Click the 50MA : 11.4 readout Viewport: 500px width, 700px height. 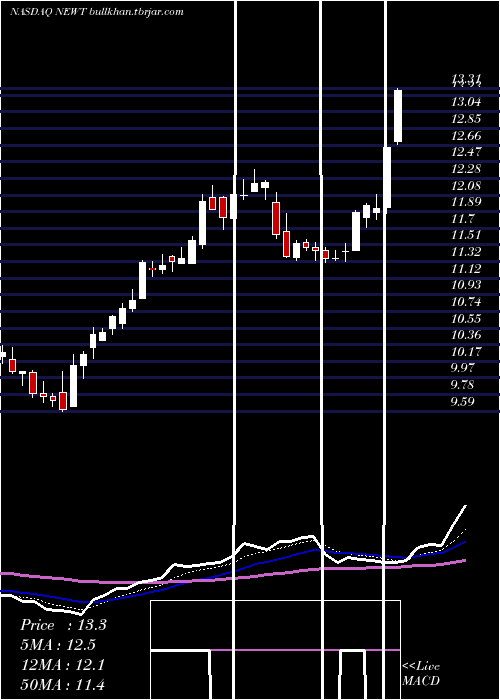pos(63,684)
